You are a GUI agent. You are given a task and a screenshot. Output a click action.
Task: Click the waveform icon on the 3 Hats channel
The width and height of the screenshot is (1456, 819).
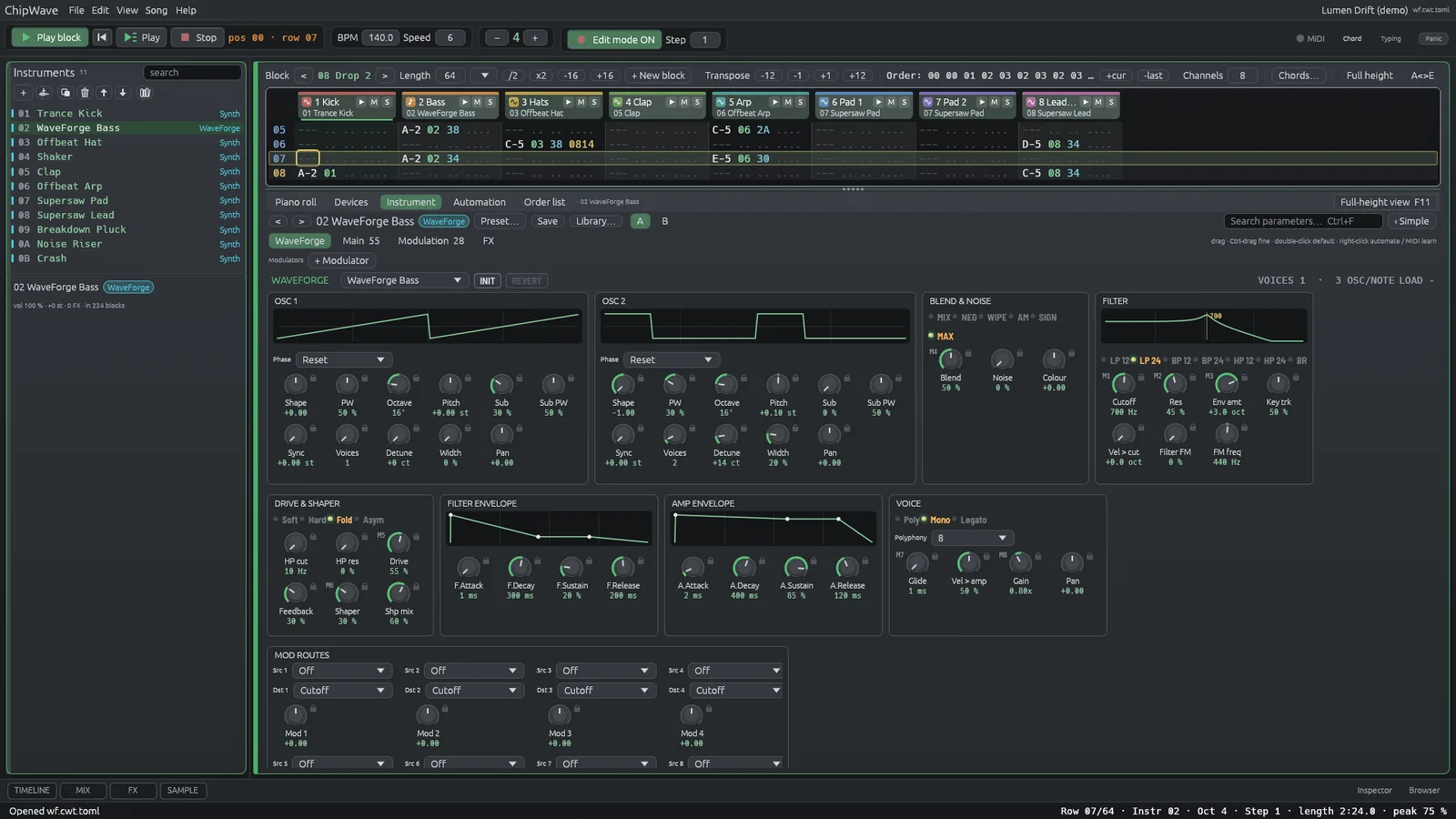[x=513, y=102]
